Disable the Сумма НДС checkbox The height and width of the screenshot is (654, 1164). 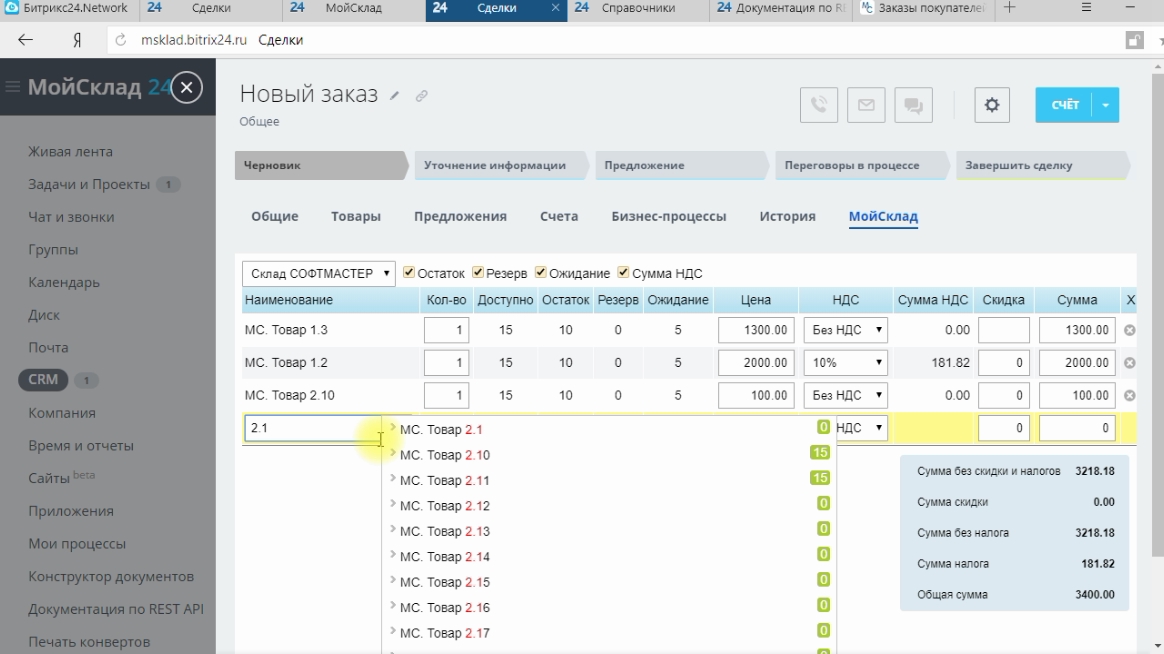pyautogui.click(x=624, y=272)
